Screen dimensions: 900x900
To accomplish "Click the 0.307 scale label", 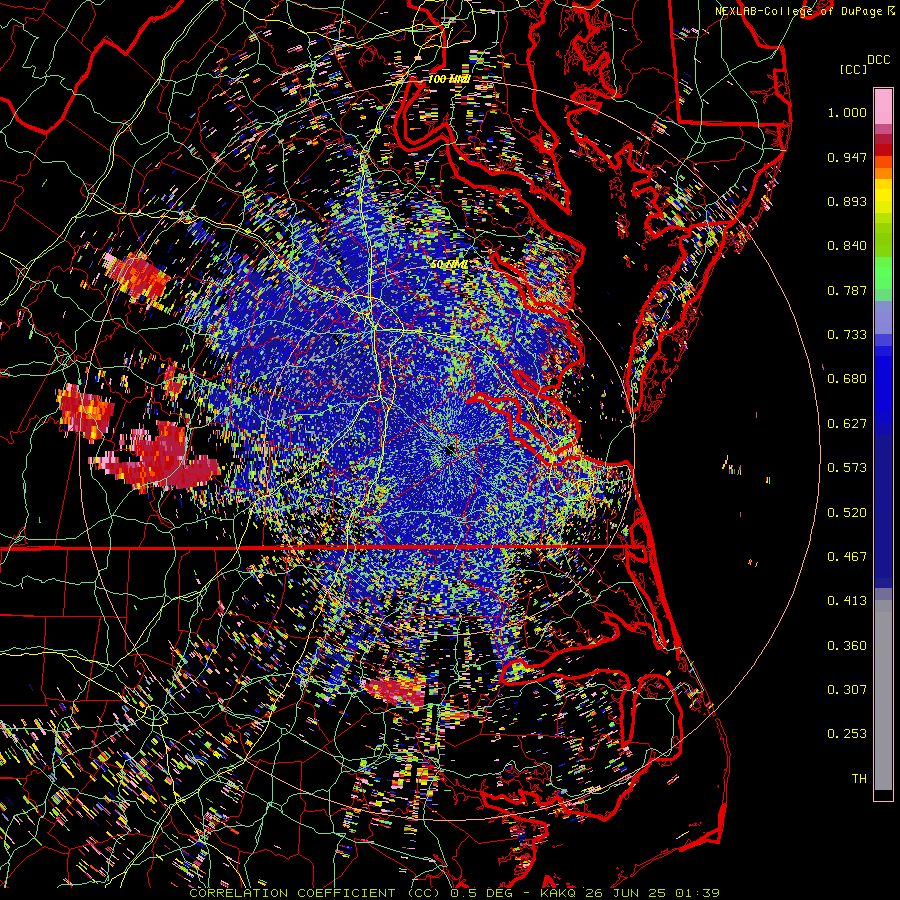I will coord(847,690).
